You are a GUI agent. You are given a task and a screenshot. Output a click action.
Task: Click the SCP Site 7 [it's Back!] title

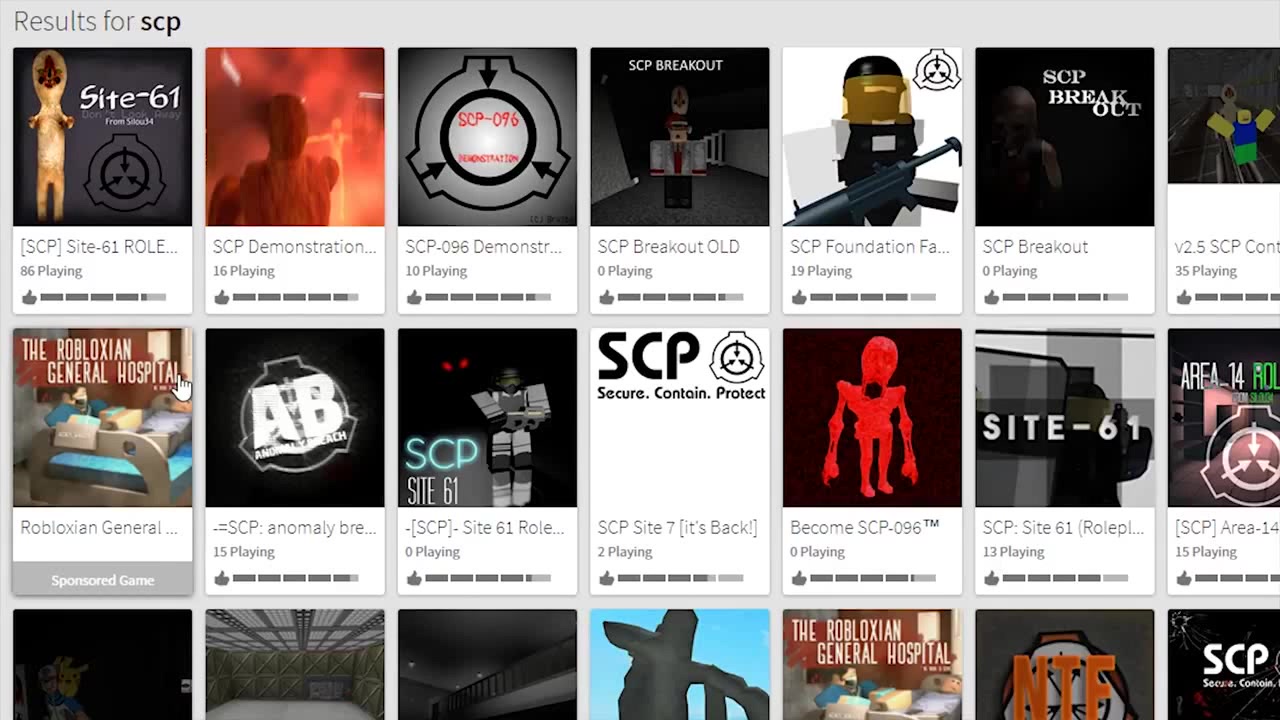tap(678, 528)
